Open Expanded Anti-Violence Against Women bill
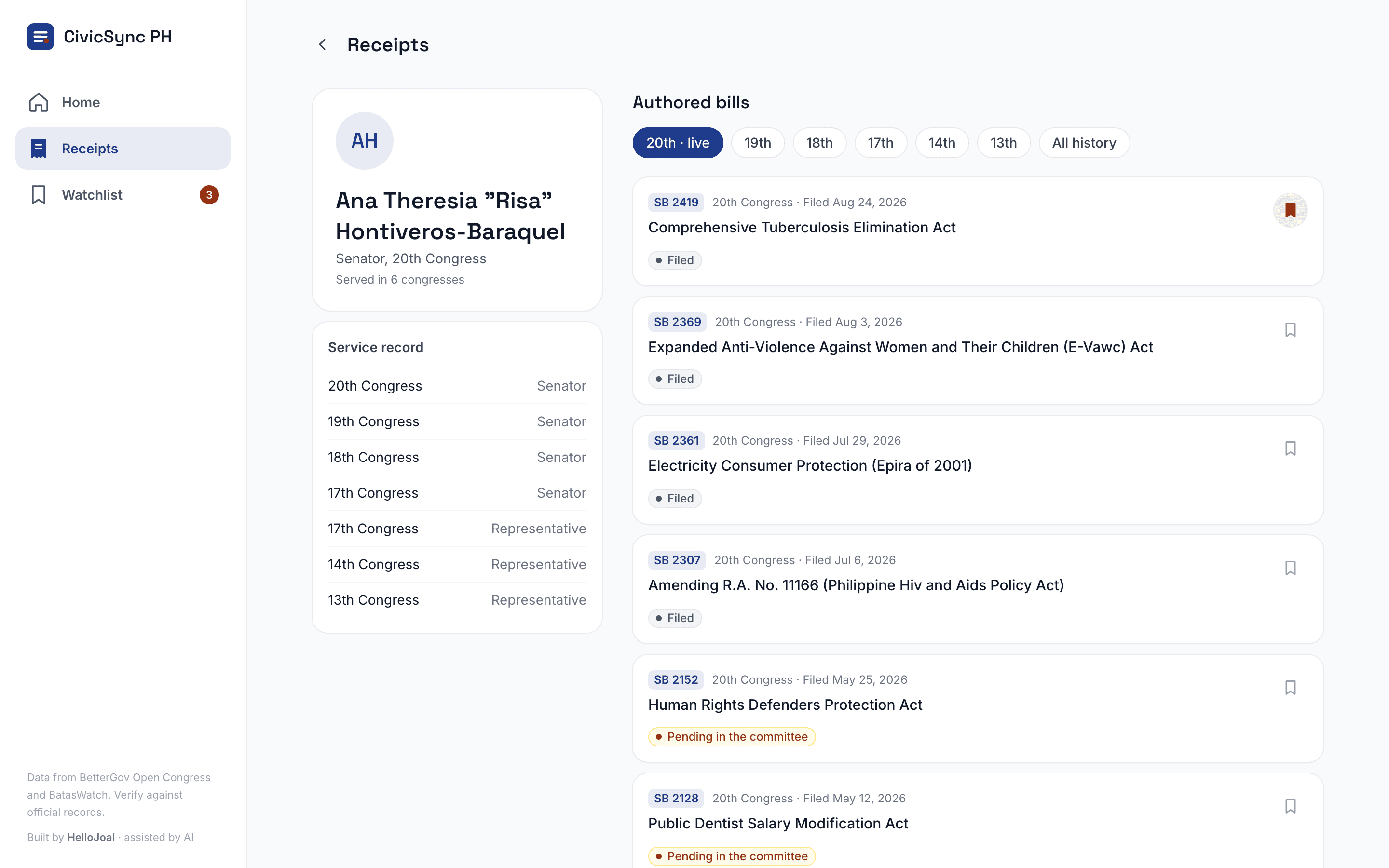Image resolution: width=1389 pixels, height=868 pixels. (900, 347)
